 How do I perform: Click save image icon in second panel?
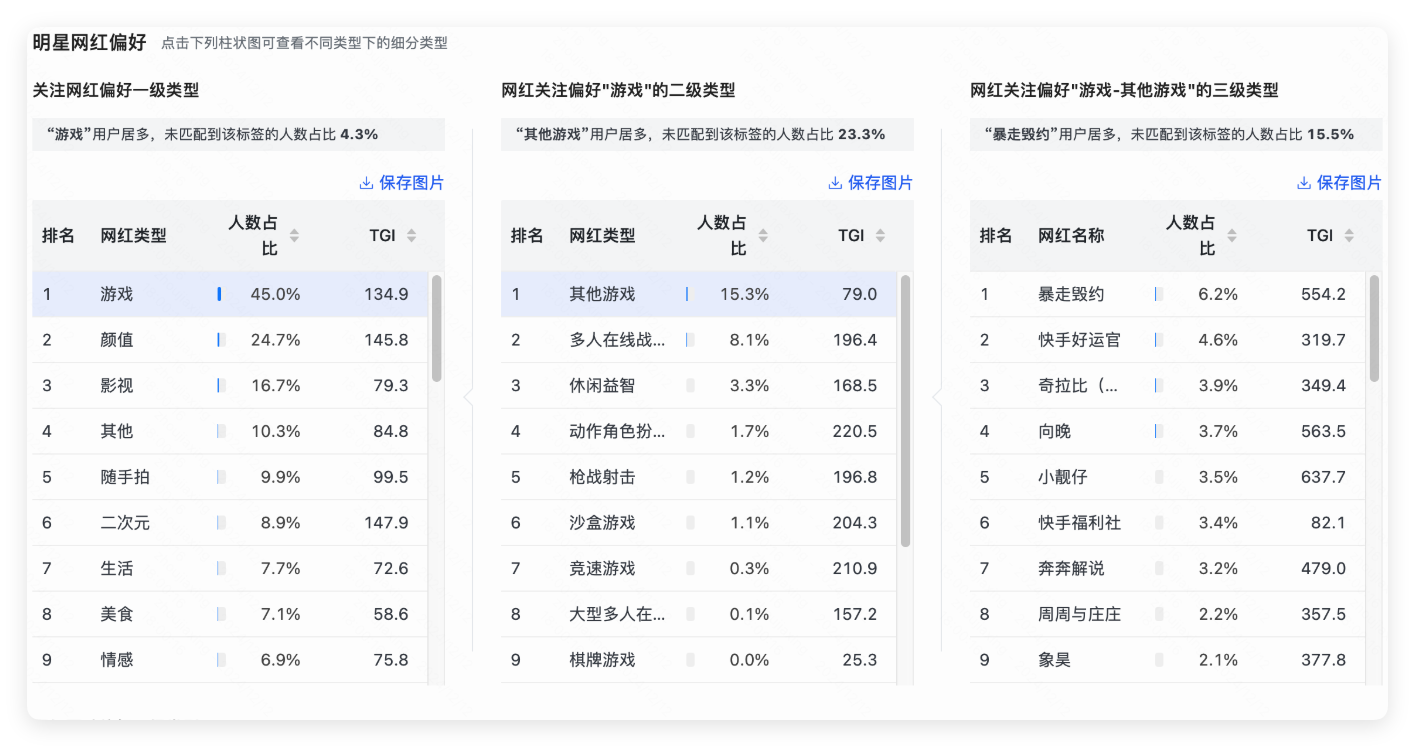[835, 183]
